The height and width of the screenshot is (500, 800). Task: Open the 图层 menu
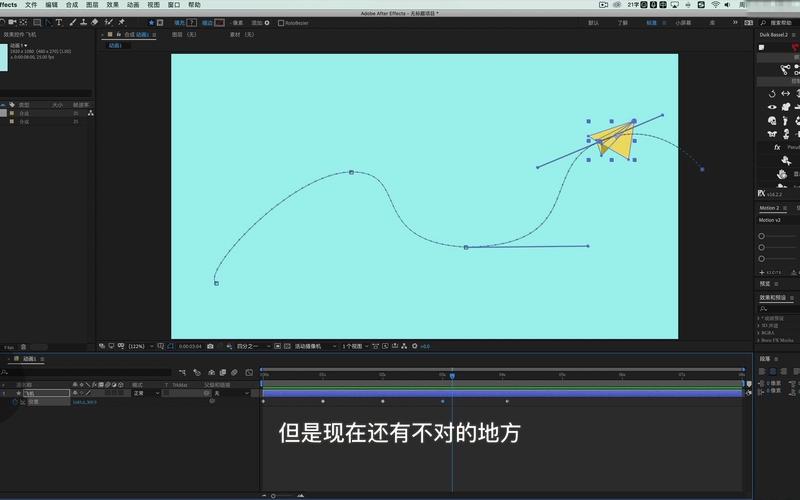(92, 5)
